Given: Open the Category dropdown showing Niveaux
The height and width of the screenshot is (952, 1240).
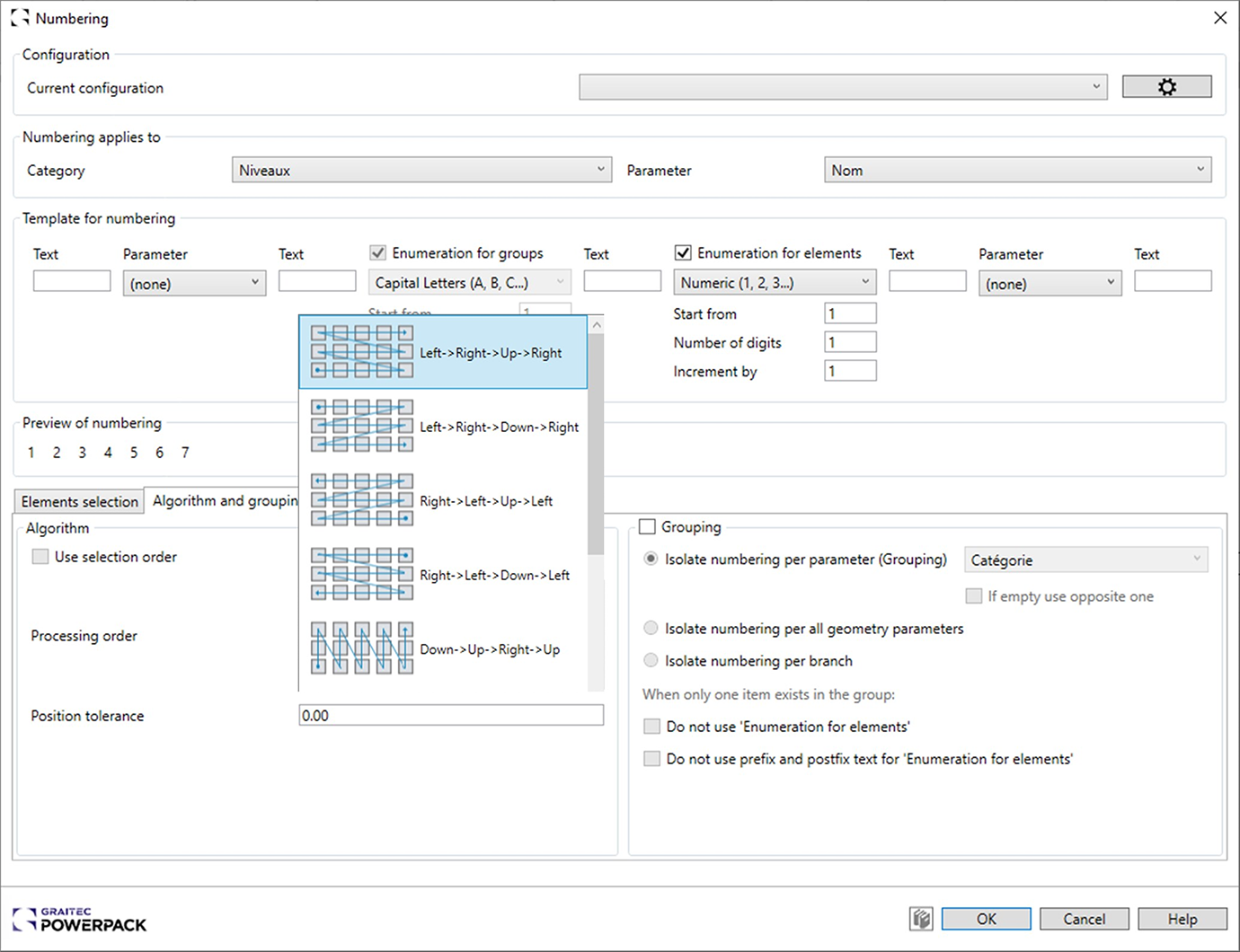Looking at the screenshot, I should (x=421, y=170).
